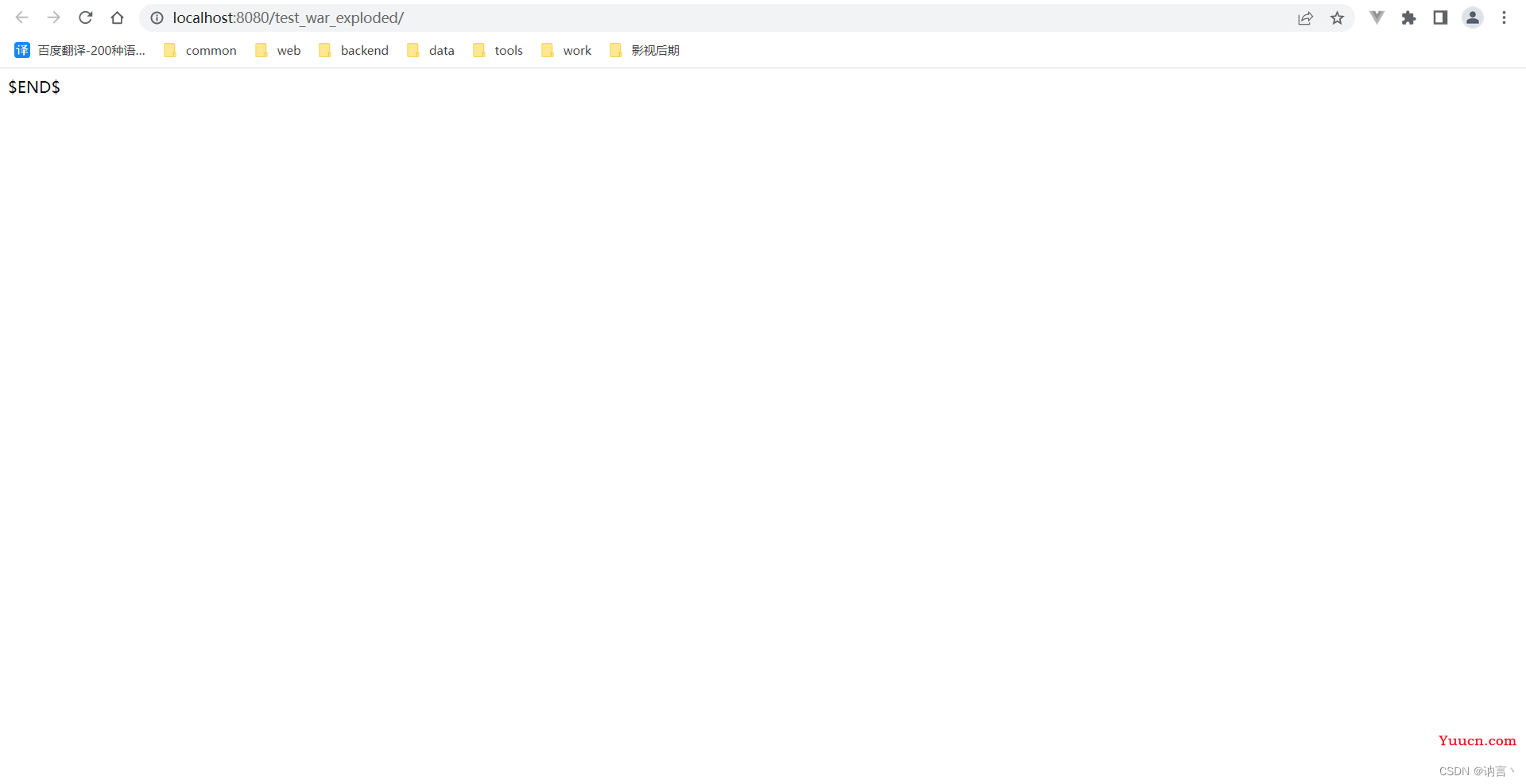Open Chrome three-dot menu
The height and width of the screenshot is (784, 1526).
click(x=1504, y=17)
